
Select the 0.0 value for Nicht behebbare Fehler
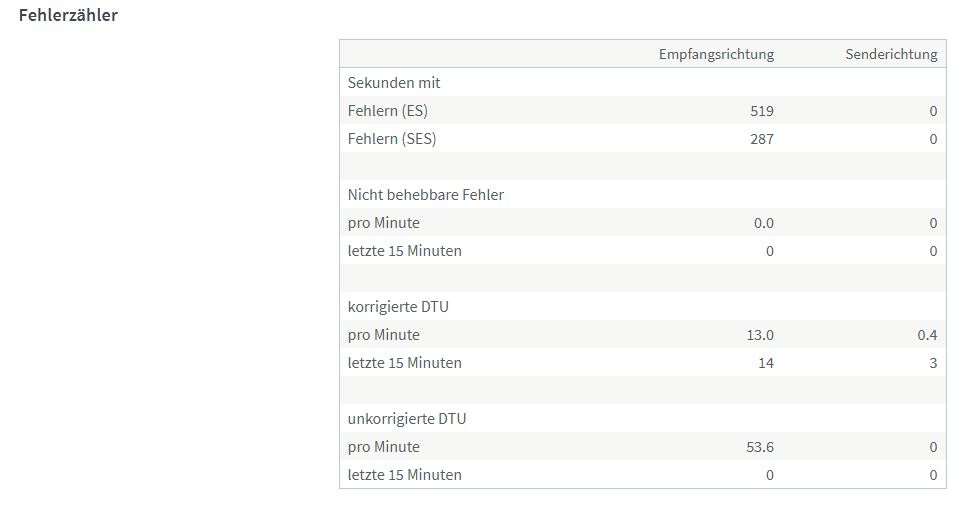pyautogui.click(x=764, y=223)
